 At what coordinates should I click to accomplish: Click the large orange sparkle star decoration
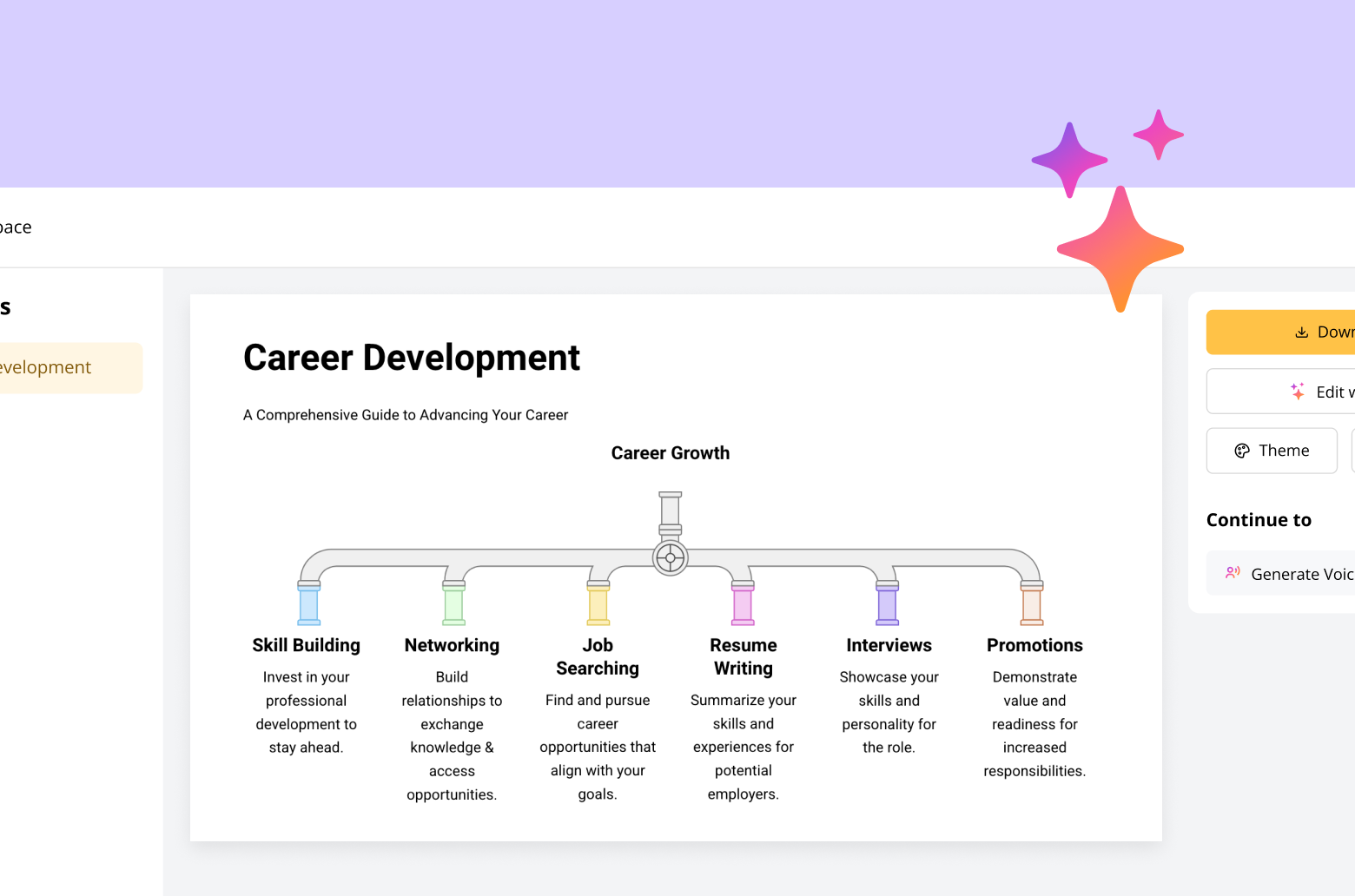tap(1120, 248)
